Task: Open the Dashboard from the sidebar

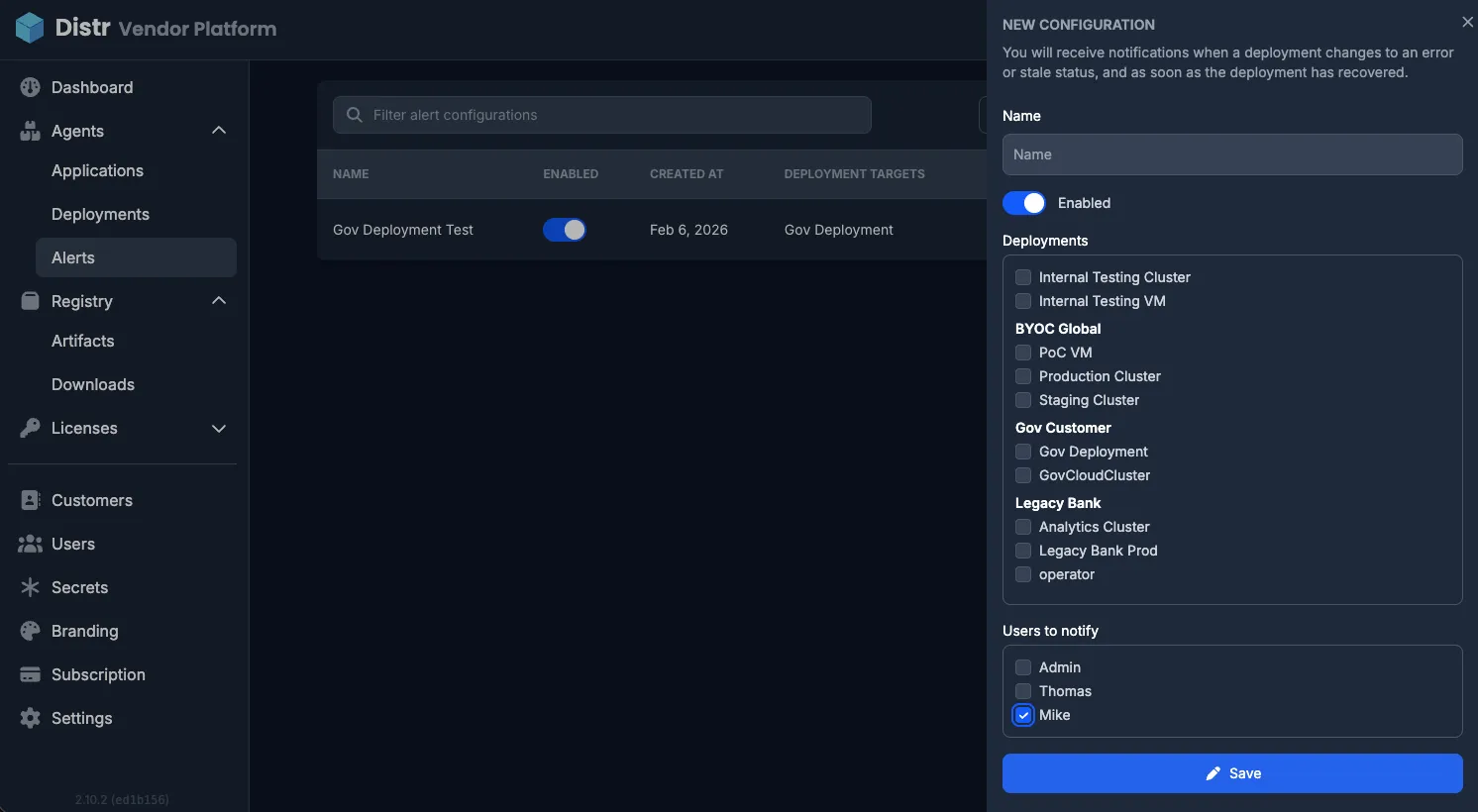Action: [x=31, y=87]
